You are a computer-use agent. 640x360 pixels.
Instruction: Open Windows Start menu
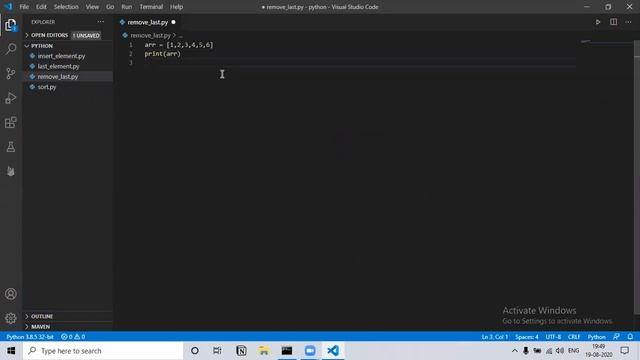click(11, 351)
